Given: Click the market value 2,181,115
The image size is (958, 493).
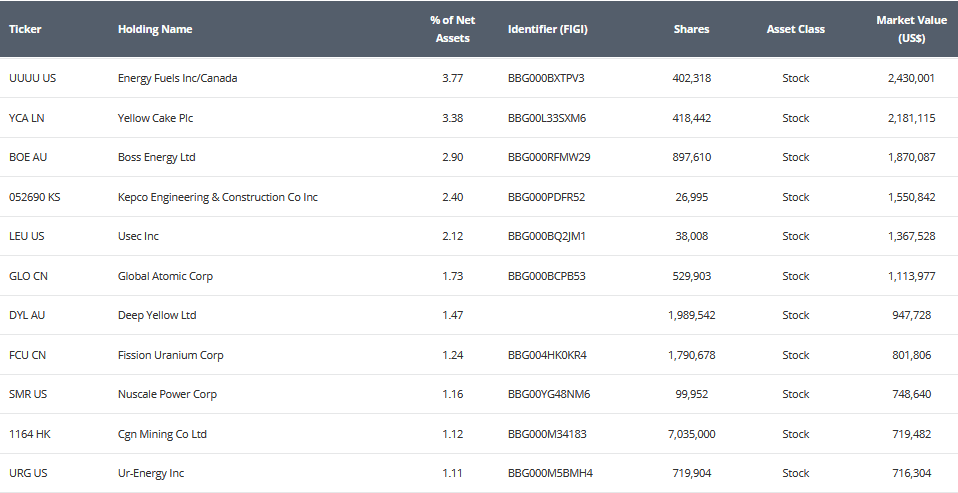Looking at the screenshot, I should 912,118.
